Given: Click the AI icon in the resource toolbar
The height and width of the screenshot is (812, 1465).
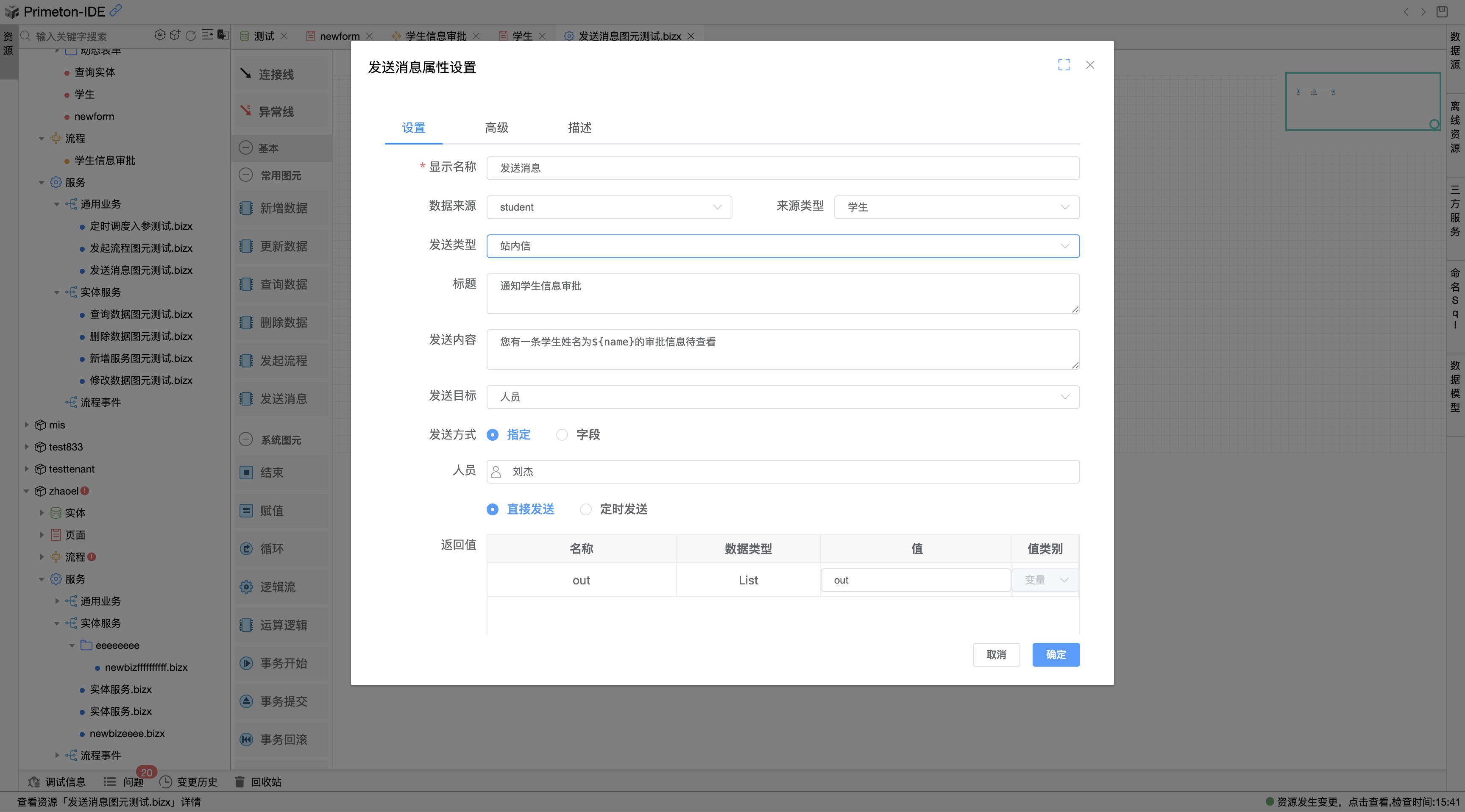Looking at the screenshot, I should click(159, 35).
